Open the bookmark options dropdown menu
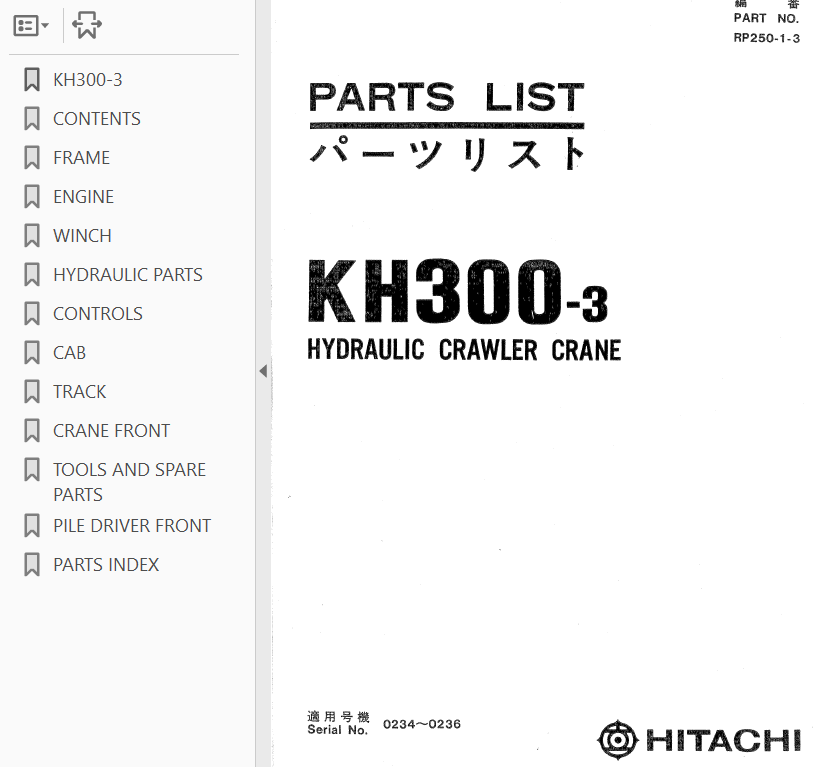Screen dimensions: 826x767 [x=31, y=25]
